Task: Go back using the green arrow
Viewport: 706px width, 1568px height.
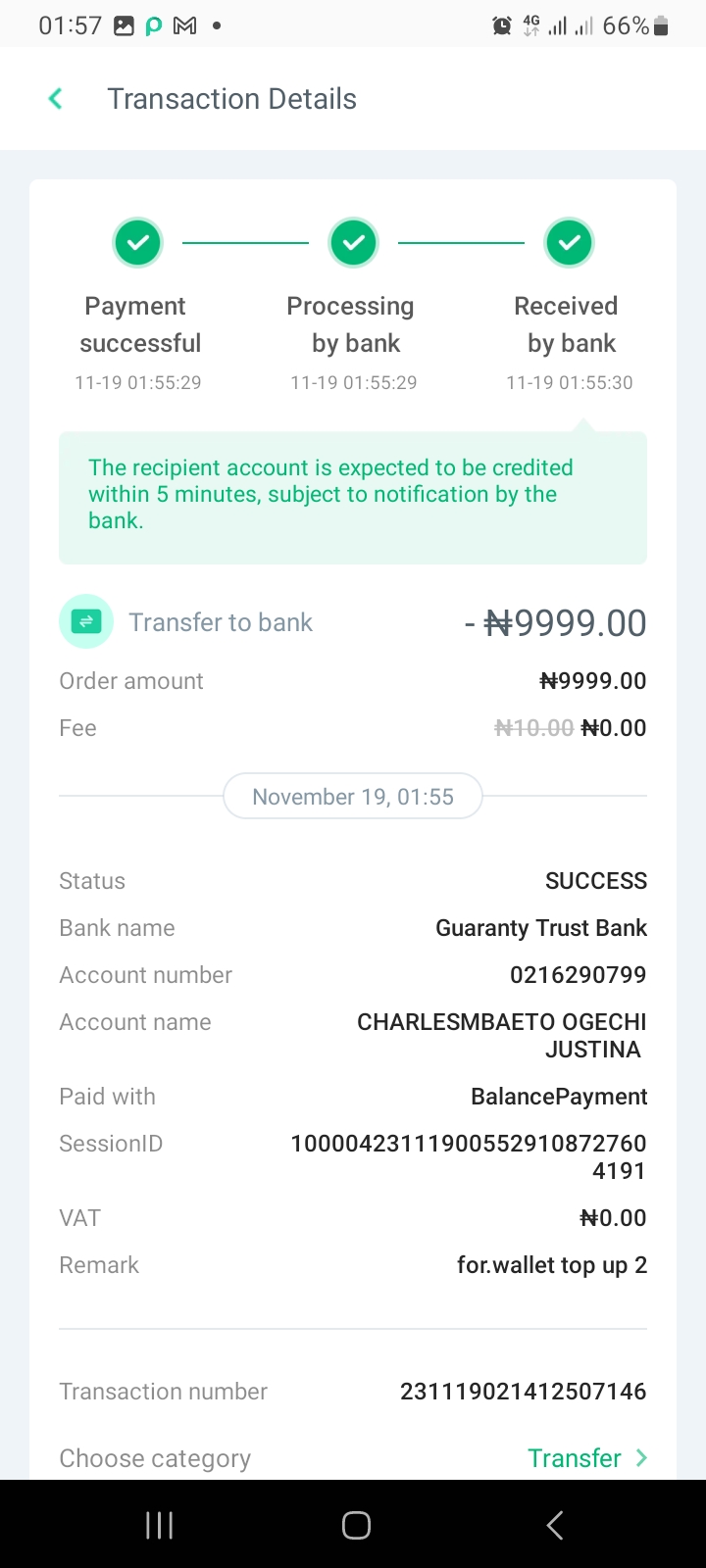Action: 56,99
